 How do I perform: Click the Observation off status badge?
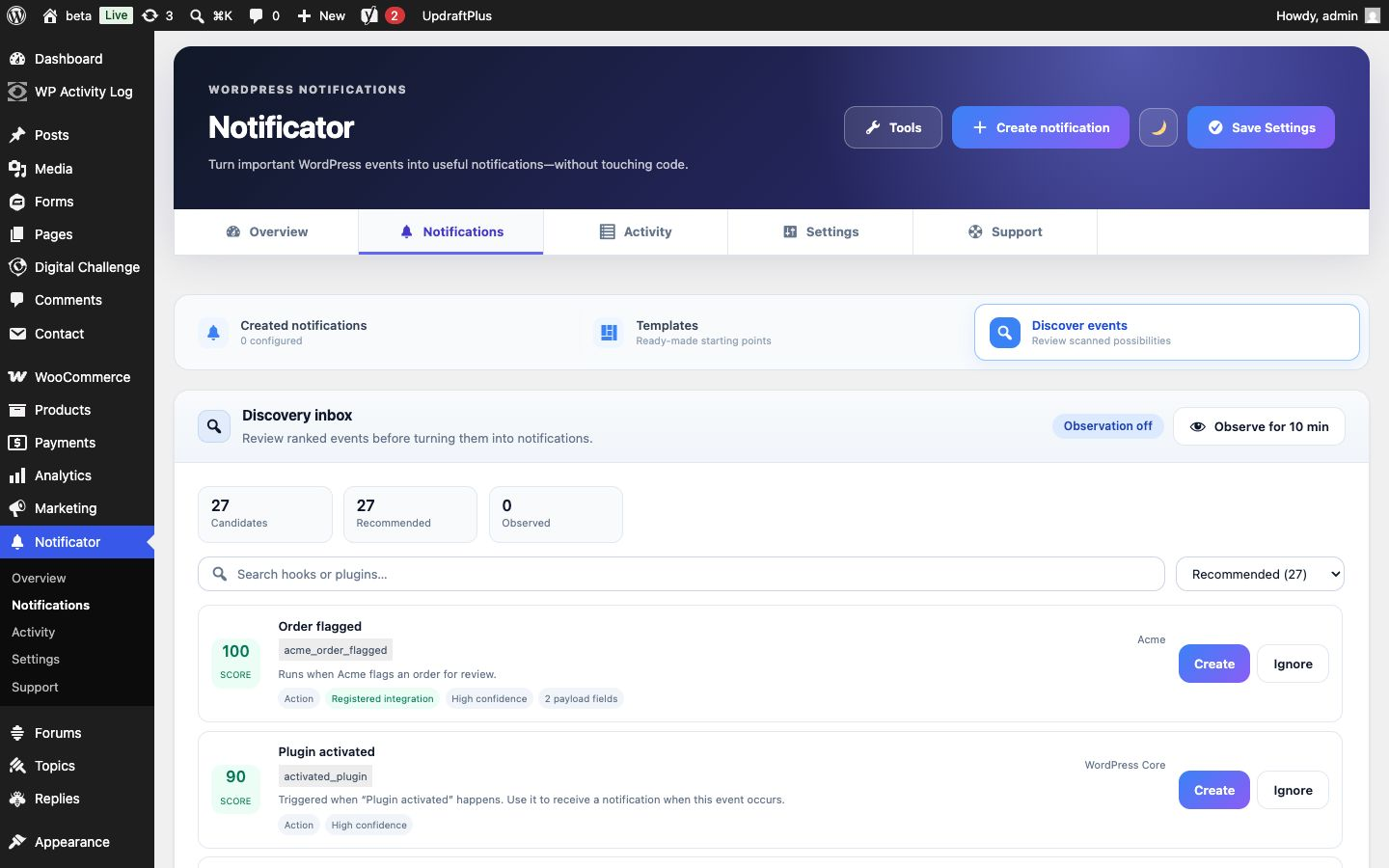click(x=1107, y=426)
